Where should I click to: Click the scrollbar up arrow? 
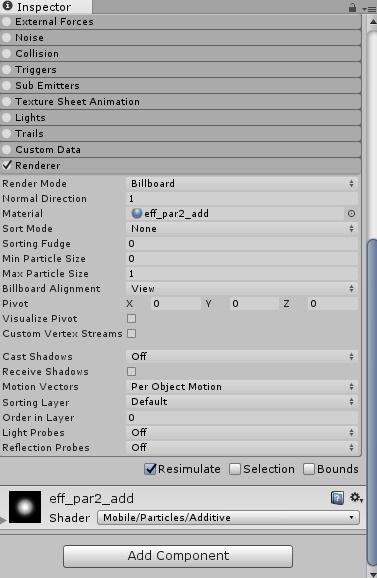(372, 22)
